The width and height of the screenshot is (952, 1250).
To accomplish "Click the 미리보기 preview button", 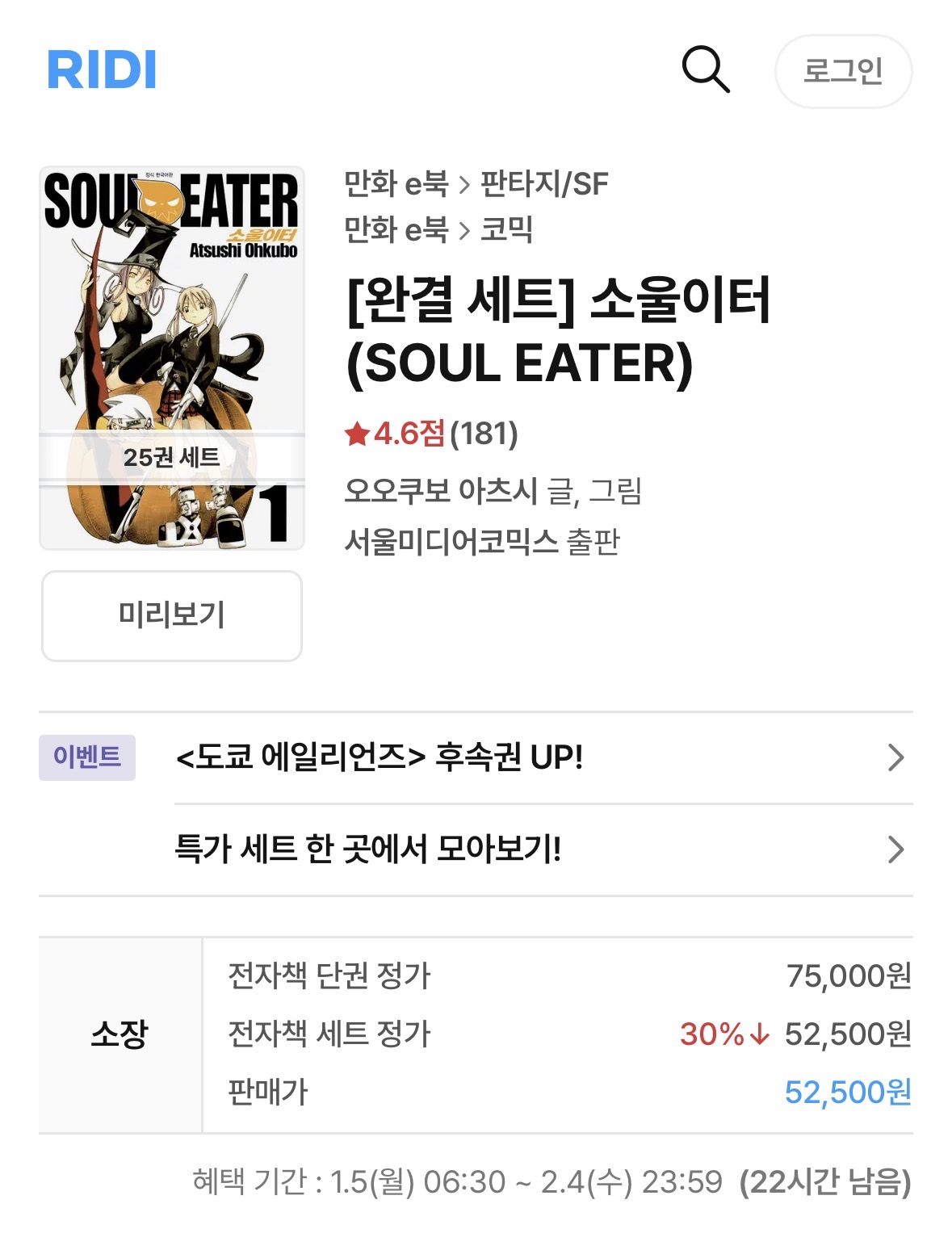I will click(x=171, y=615).
